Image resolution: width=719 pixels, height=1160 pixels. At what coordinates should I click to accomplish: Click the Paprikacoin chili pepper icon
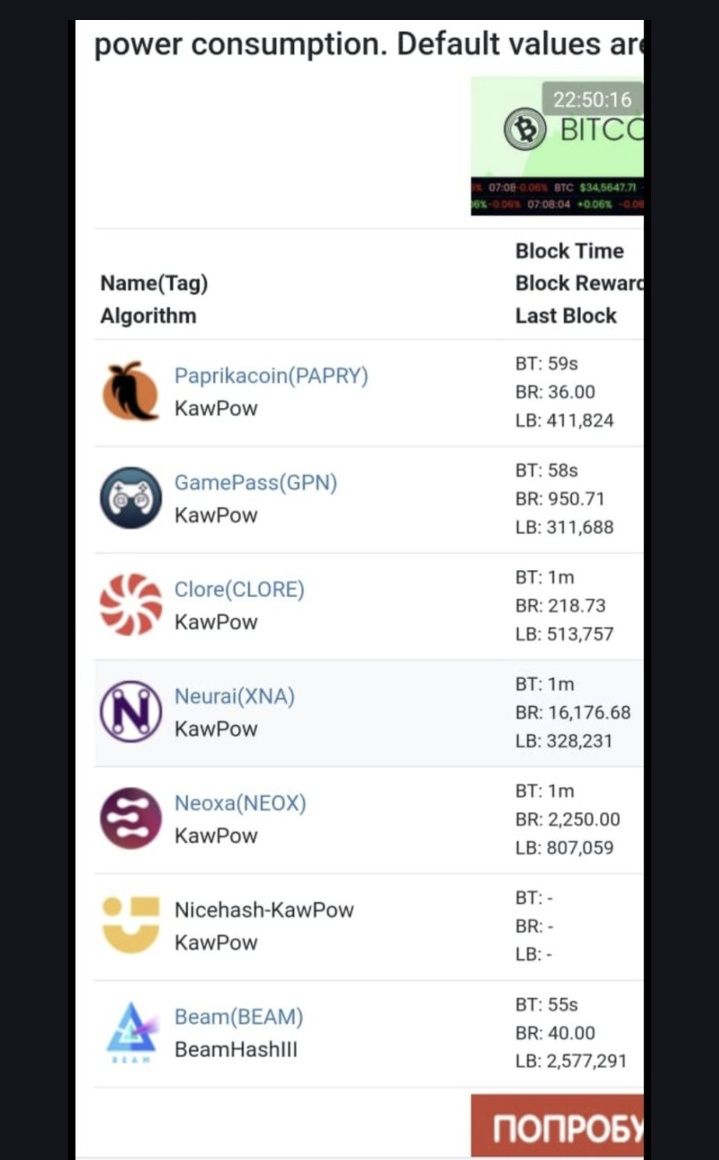(130, 391)
